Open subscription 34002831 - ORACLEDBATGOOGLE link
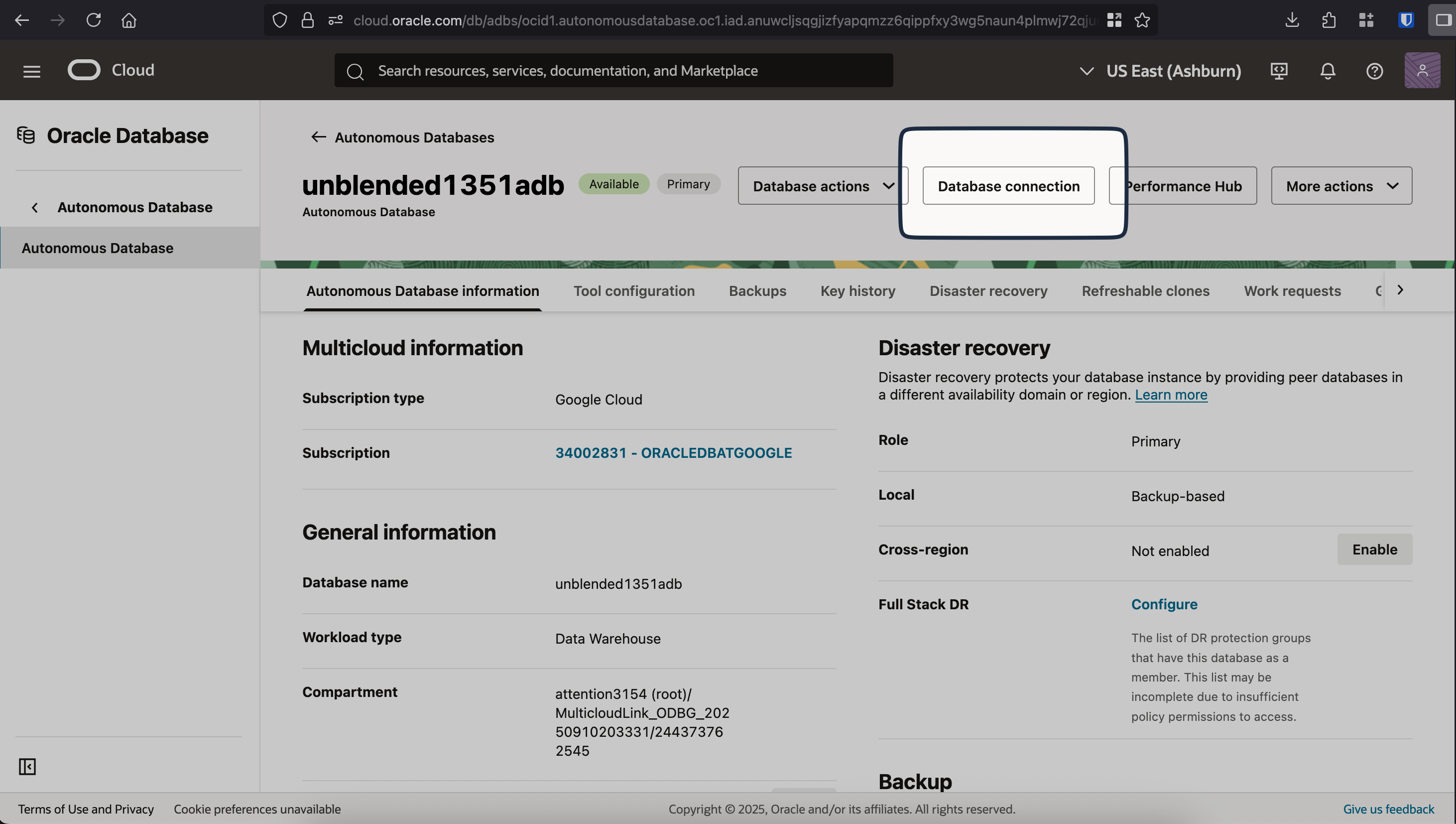This screenshot has height=824, width=1456. click(x=673, y=453)
